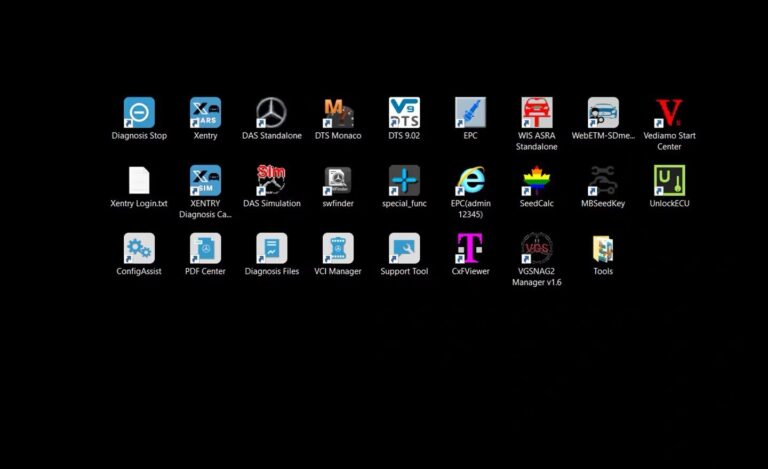768x469 pixels.
Task: Select the UnlockECU icon
Action: click(x=669, y=180)
